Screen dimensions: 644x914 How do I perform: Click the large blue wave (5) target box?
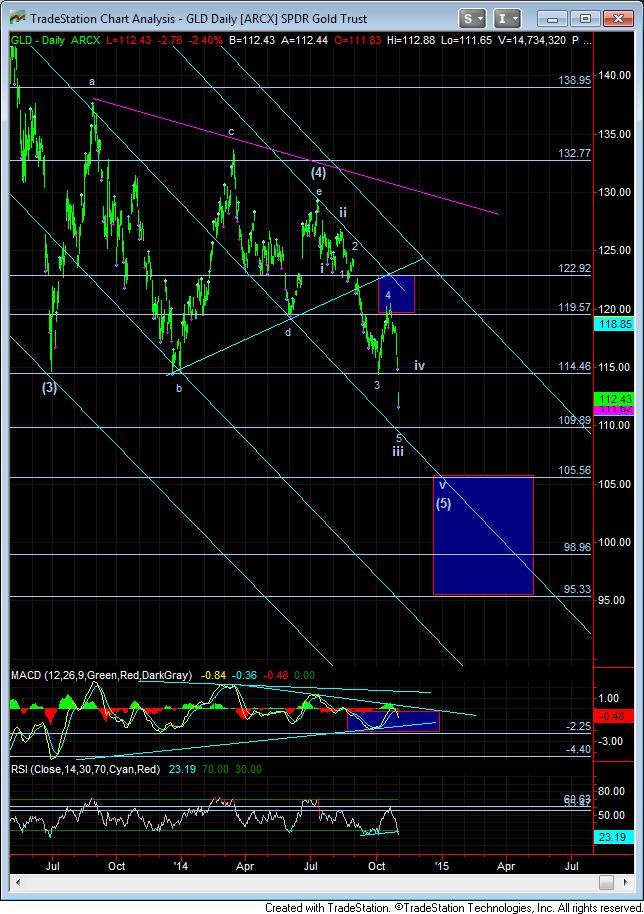[x=482, y=535]
